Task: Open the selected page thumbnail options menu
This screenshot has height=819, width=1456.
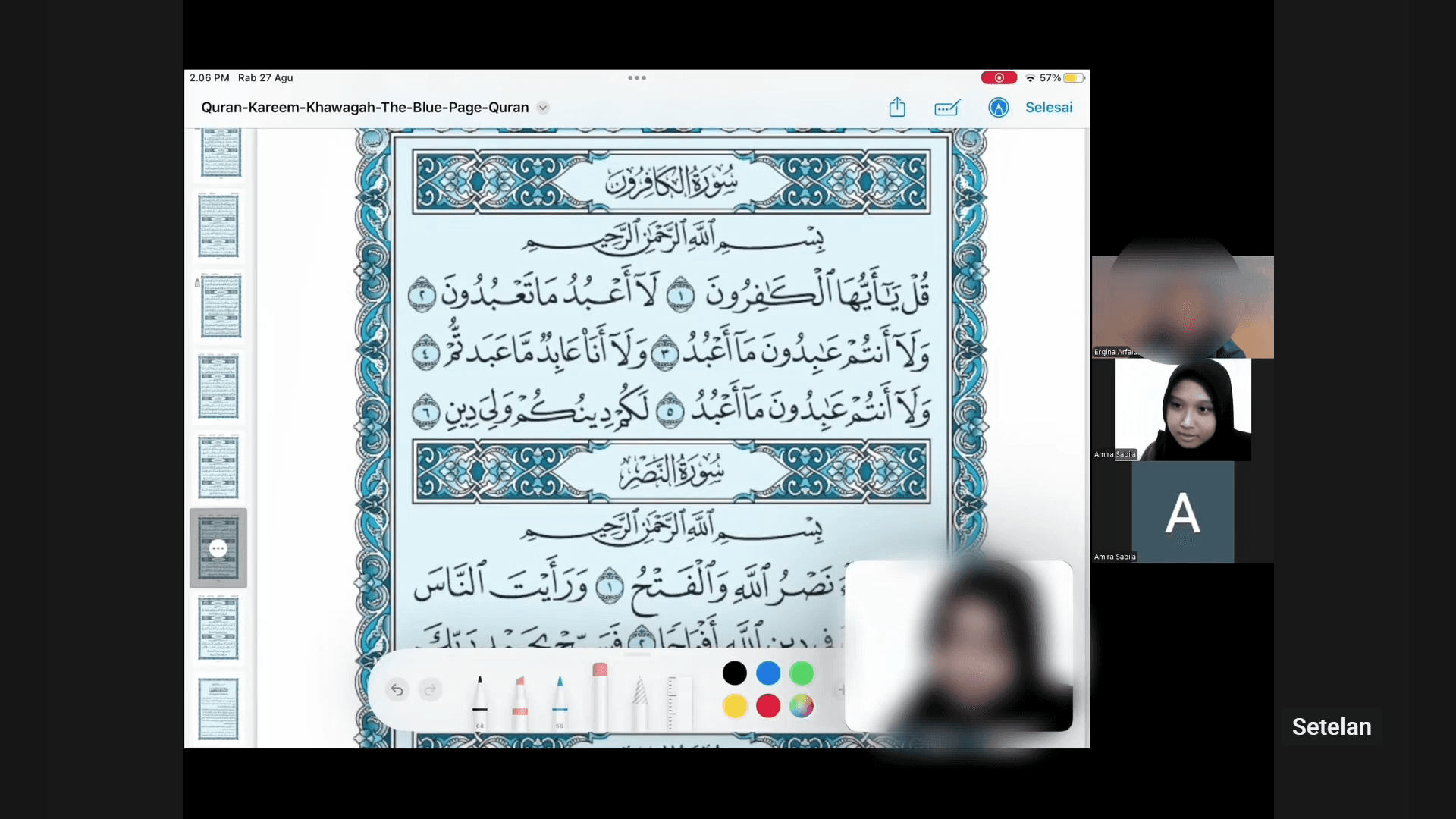Action: (218, 548)
